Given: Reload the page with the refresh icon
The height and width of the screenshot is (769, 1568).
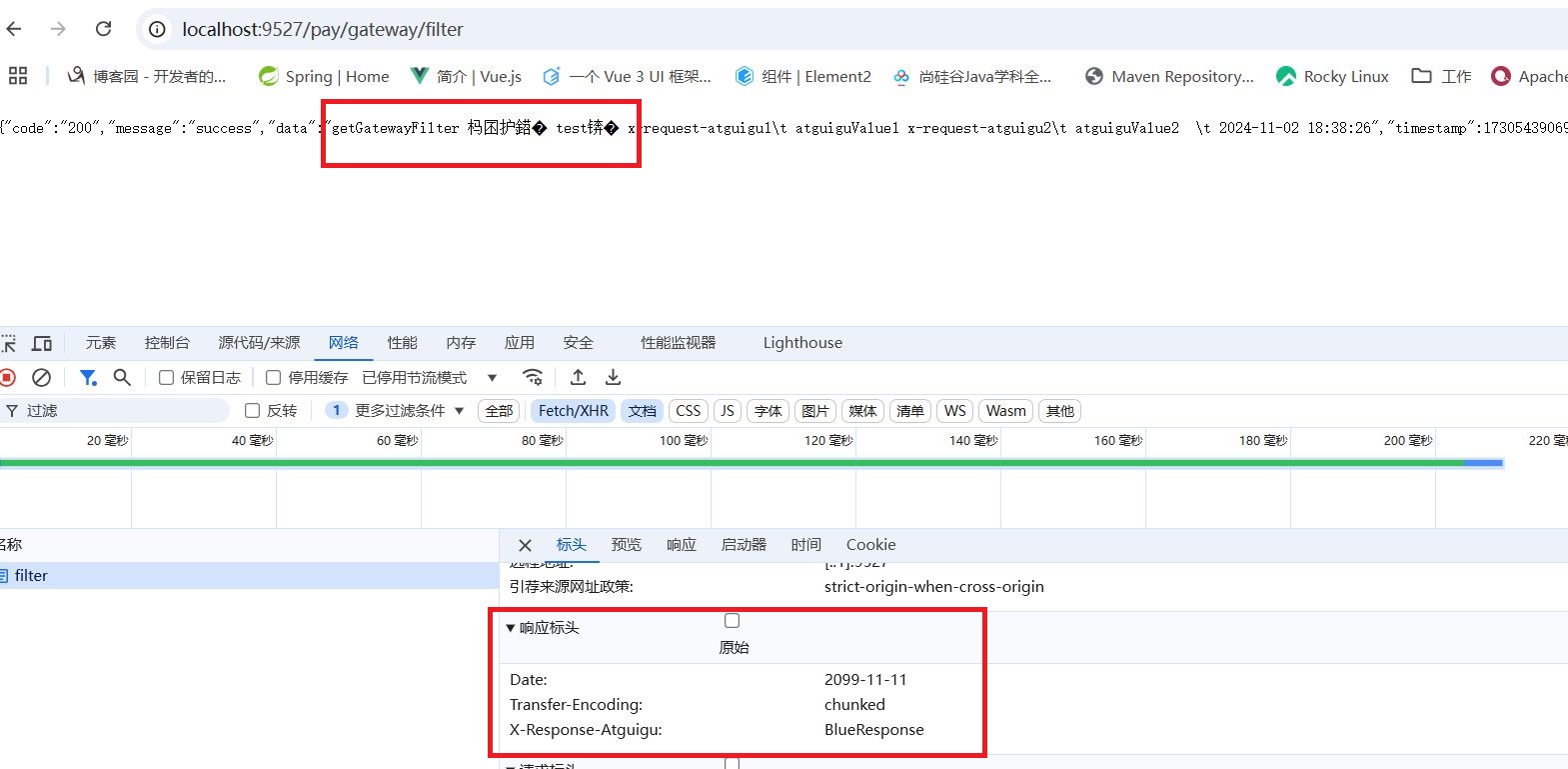Looking at the screenshot, I should pyautogui.click(x=103, y=29).
